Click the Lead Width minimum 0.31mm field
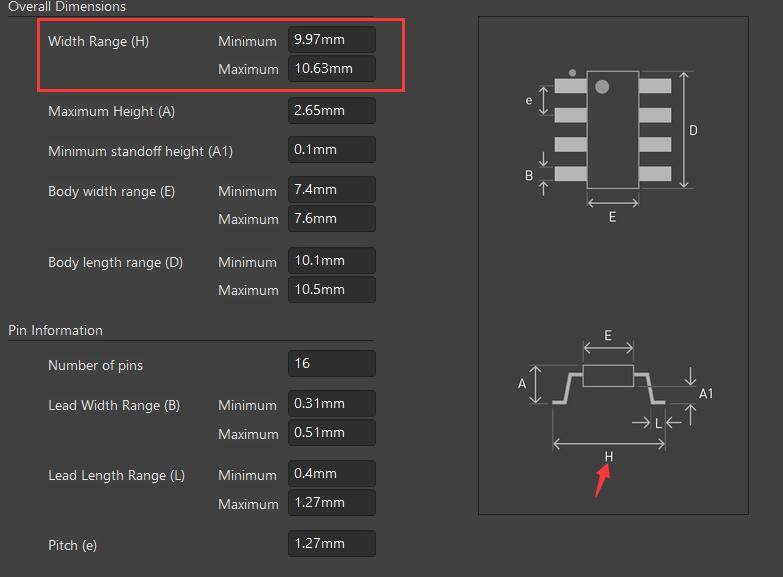The width and height of the screenshot is (783, 577). (332, 403)
